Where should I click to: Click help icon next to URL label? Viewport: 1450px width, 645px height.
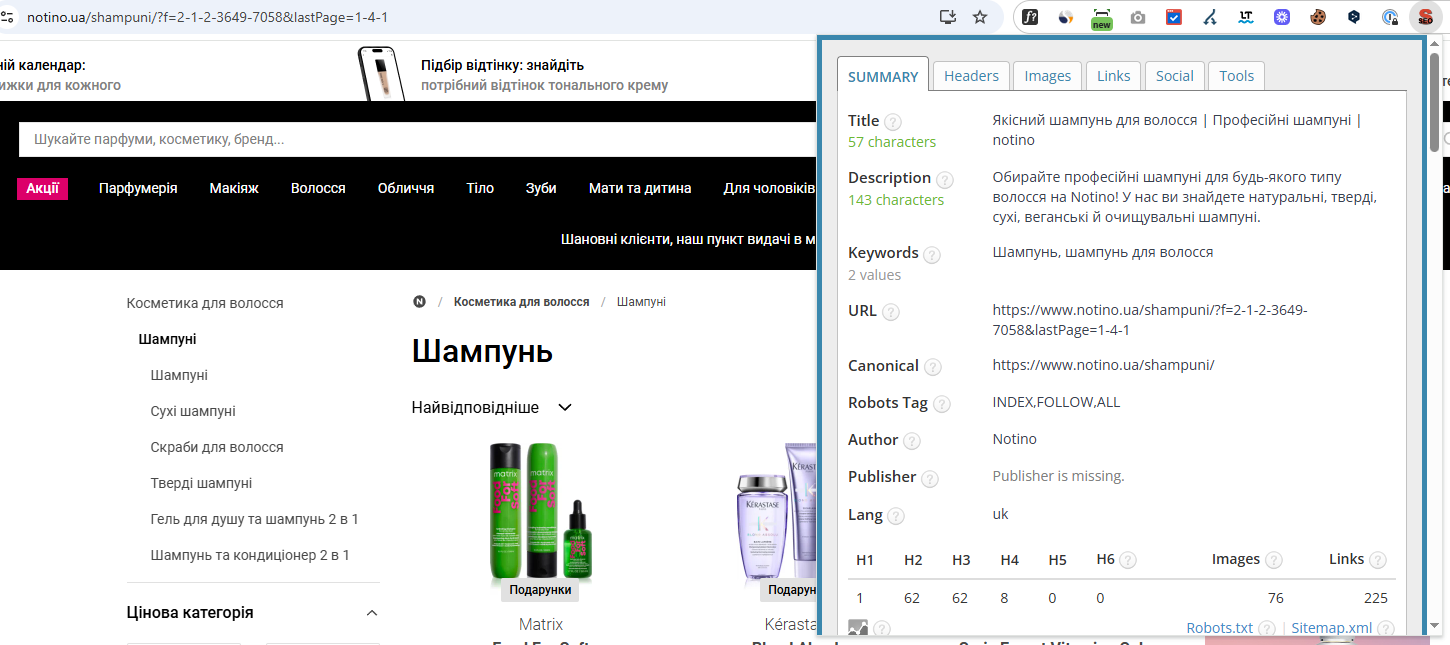[890, 312]
